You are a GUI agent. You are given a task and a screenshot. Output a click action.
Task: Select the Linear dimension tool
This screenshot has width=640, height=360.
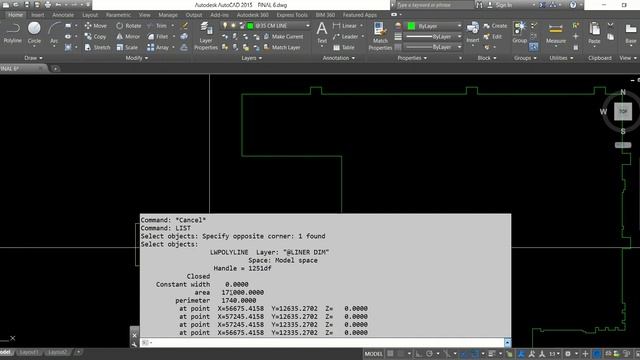(x=345, y=26)
